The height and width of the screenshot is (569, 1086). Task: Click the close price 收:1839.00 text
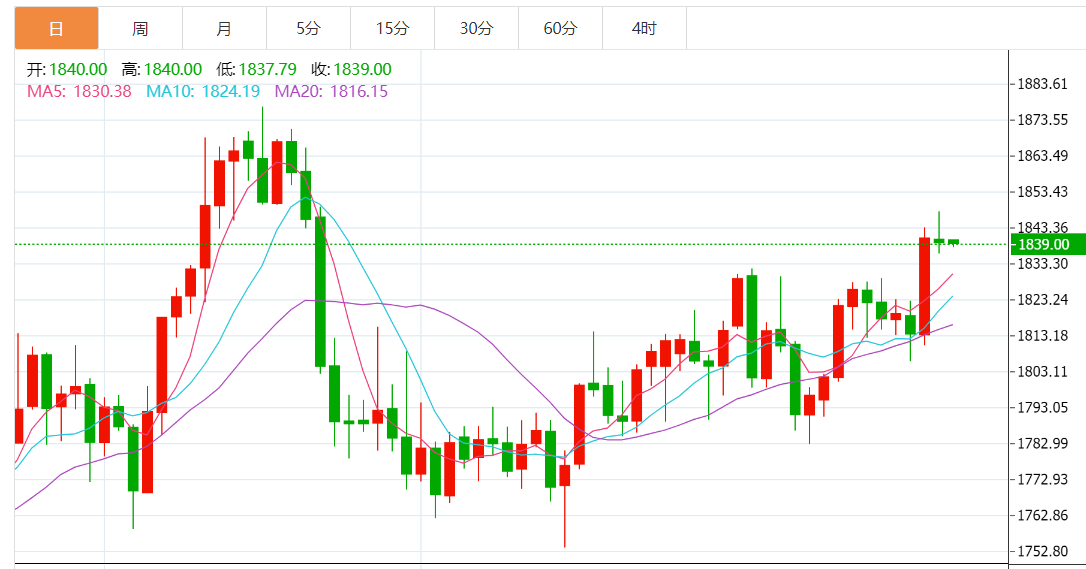pyautogui.click(x=351, y=69)
